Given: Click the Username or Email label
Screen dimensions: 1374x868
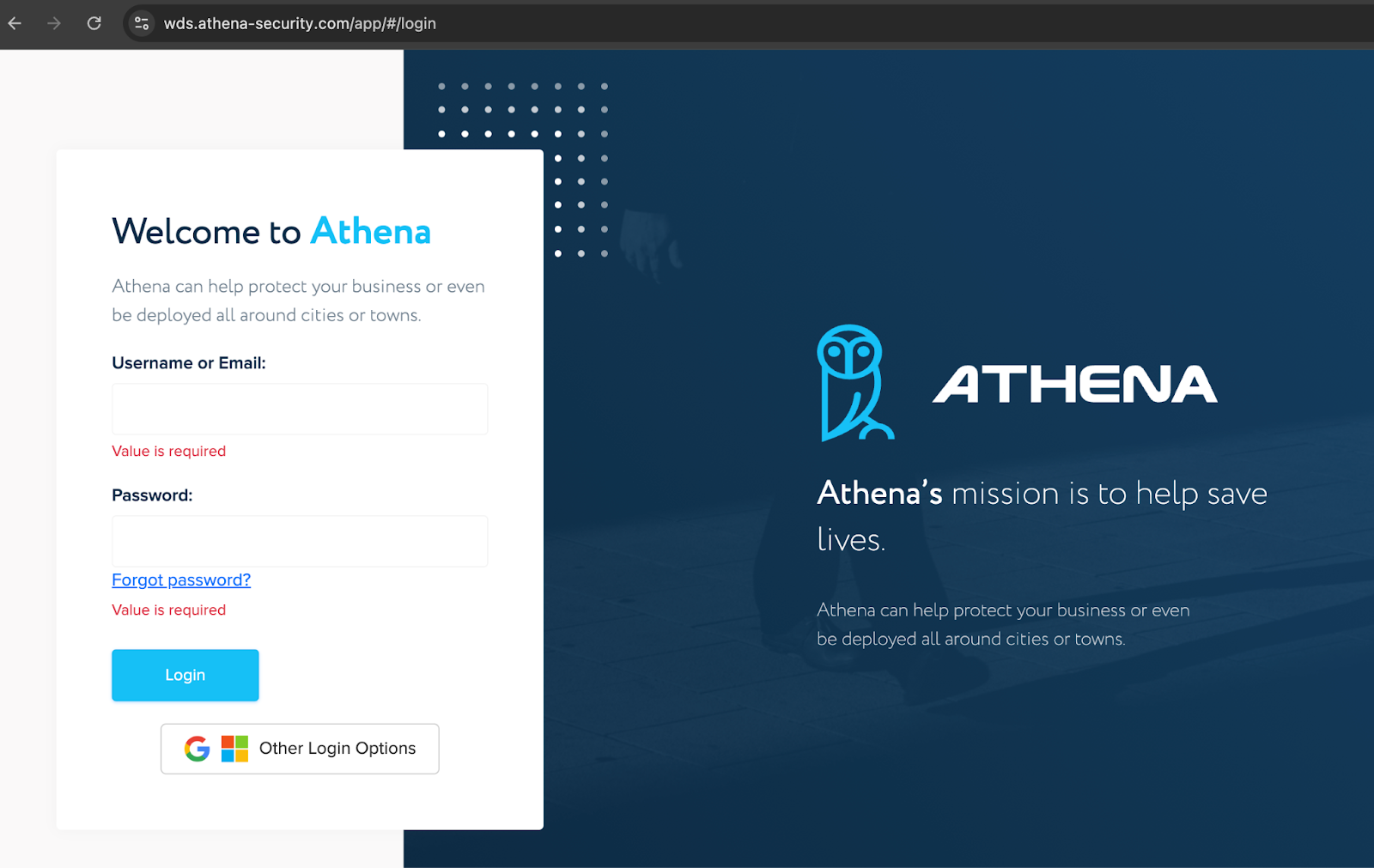Looking at the screenshot, I should pos(189,363).
